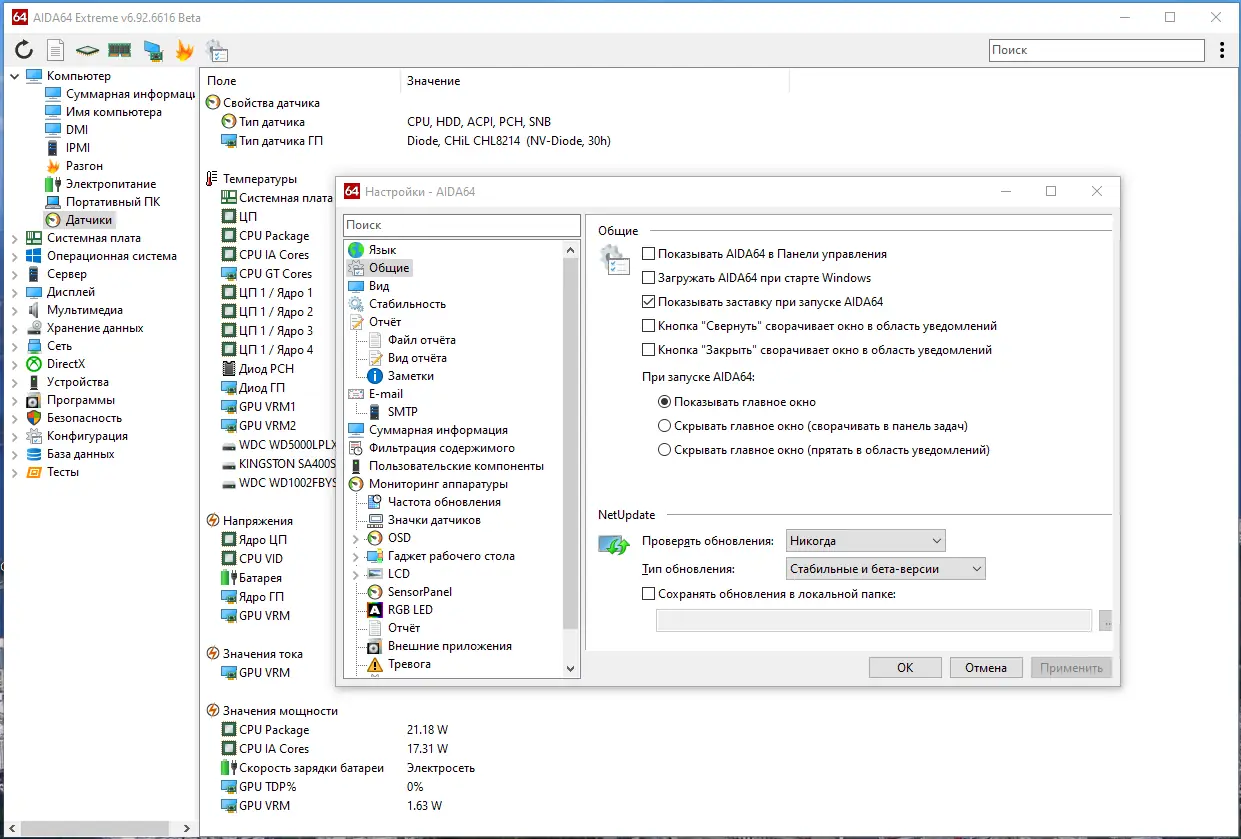This screenshot has width=1241, height=839.
Task: Select Датчики in the main tree
Action: [x=89, y=220]
